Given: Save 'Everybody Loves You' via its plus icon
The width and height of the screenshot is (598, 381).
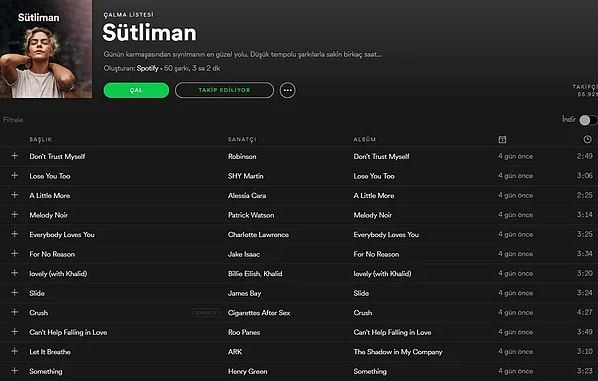Looking at the screenshot, I should pos(14,234).
